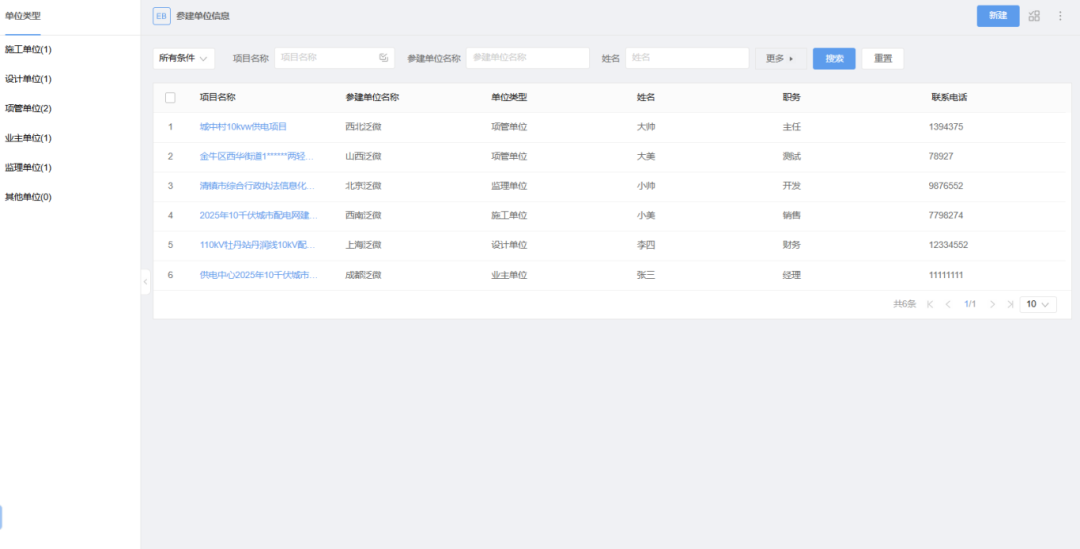
Task: Focus the 参建单位名称 search input
Action: coord(528,58)
